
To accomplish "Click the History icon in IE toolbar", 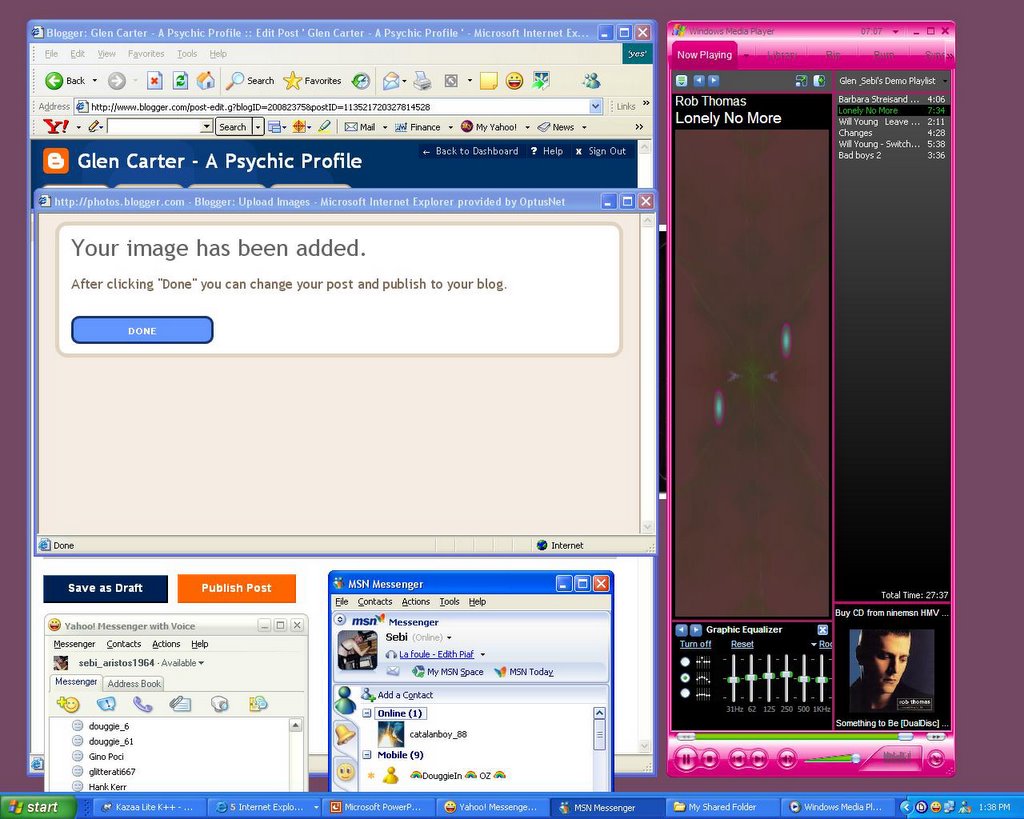I will 360,80.
